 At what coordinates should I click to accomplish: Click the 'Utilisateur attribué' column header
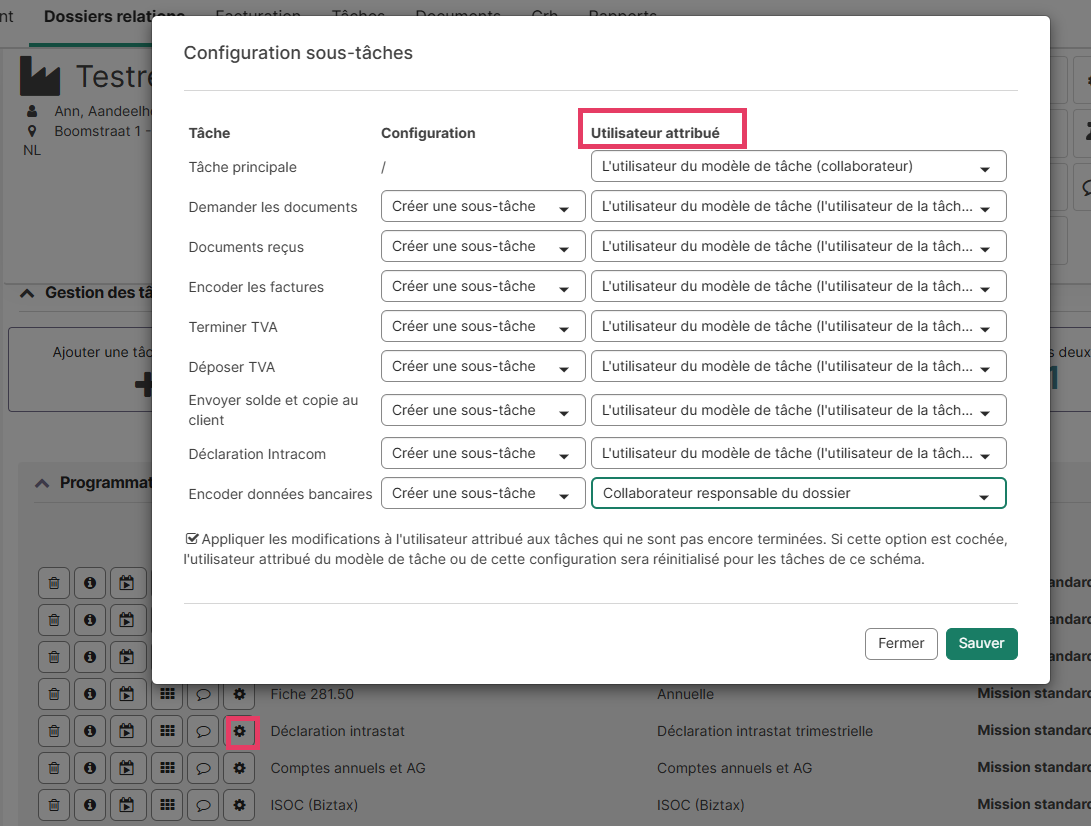655,133
